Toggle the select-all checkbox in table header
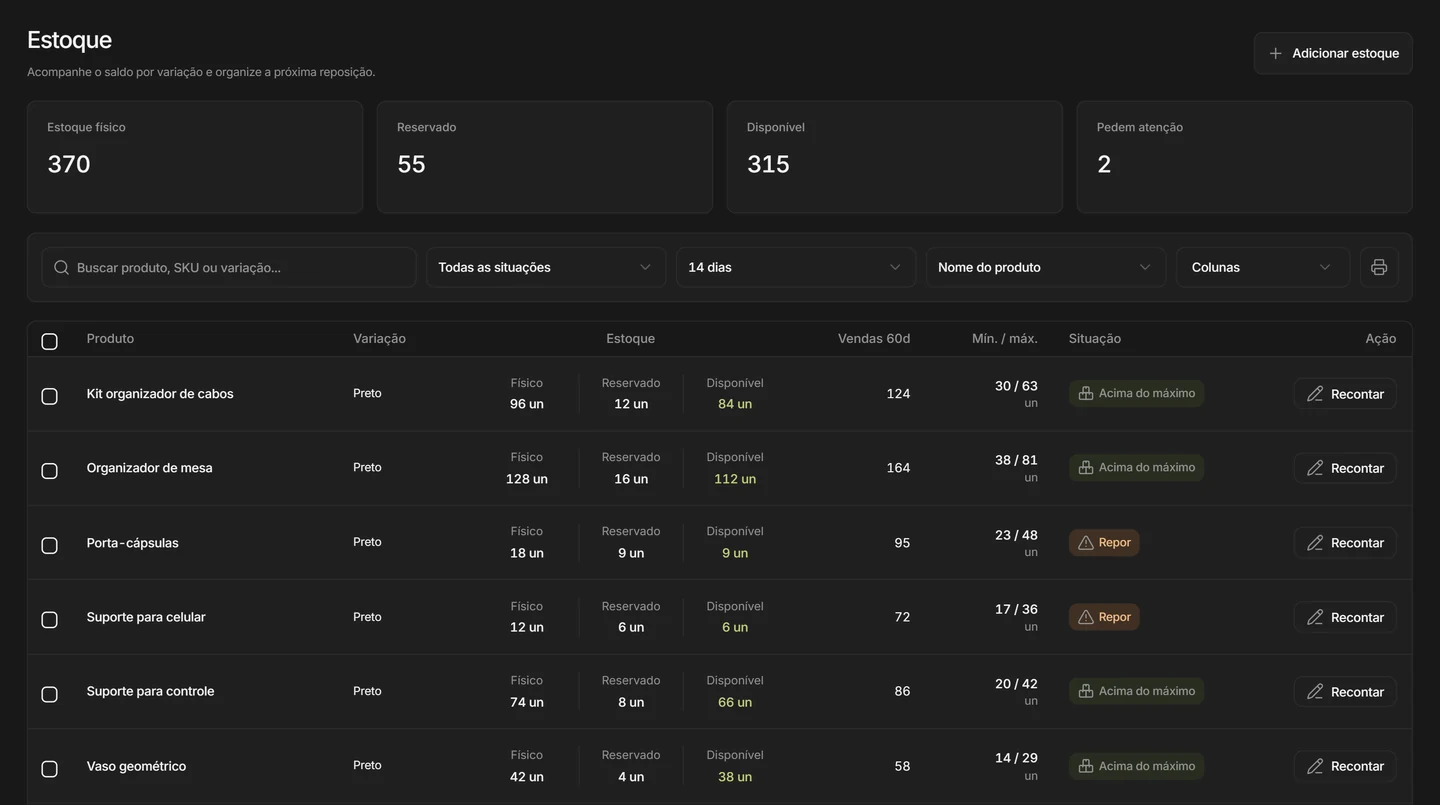 pyautogui.click(x=49, y=341)
